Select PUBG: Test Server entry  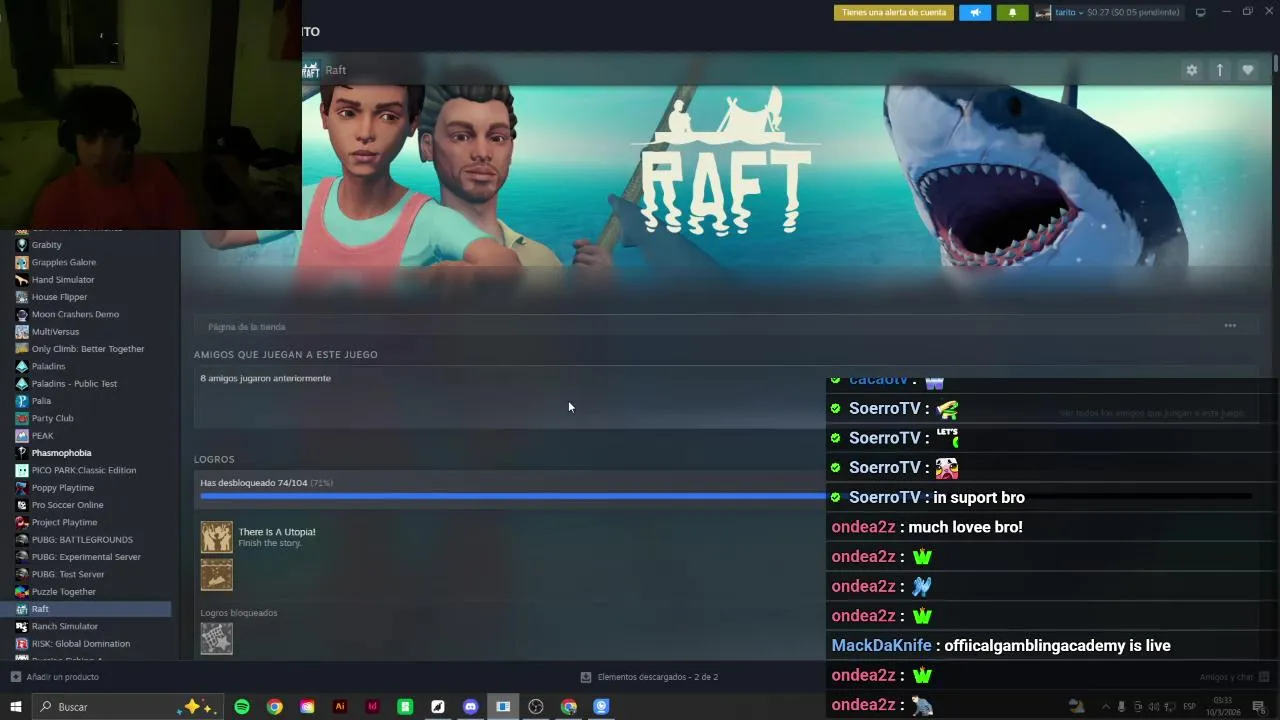pos(68,574)
